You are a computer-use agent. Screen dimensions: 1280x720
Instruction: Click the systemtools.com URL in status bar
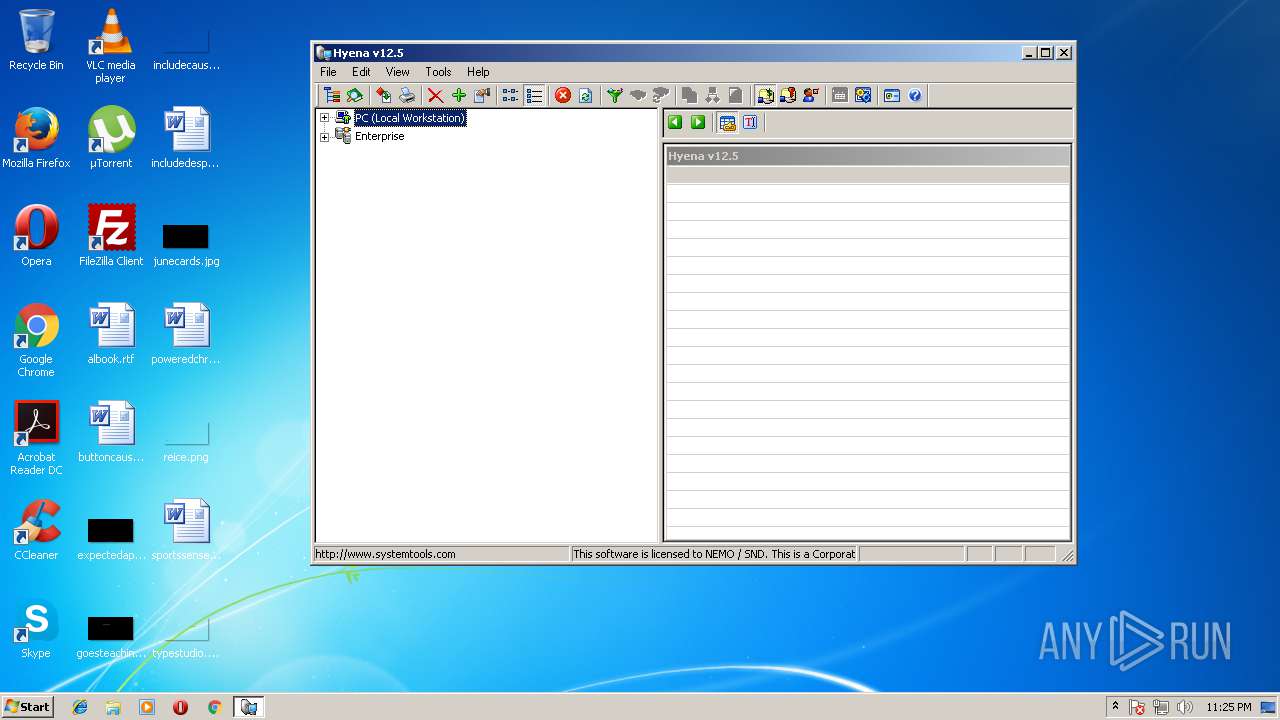pyautogui.click(x=385, y=554)
